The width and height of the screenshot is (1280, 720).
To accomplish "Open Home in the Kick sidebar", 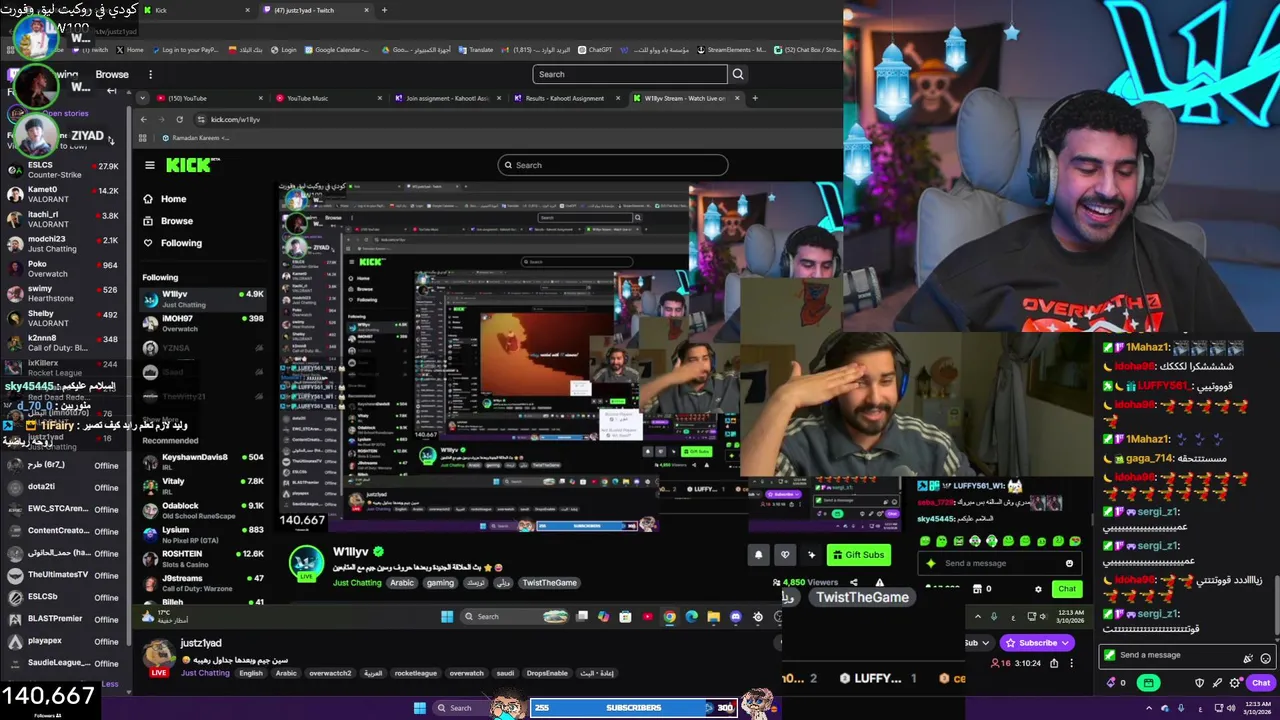I will [164, 199].
